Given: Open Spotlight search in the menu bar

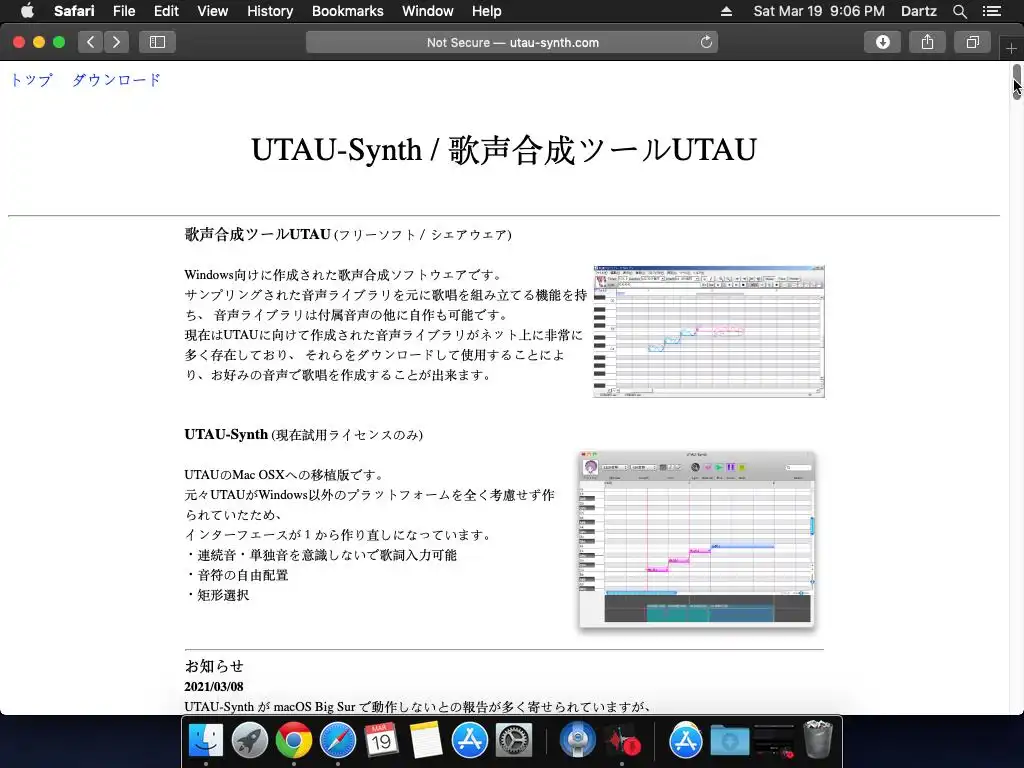Looking at the screenshot, I should pos(959,11).
